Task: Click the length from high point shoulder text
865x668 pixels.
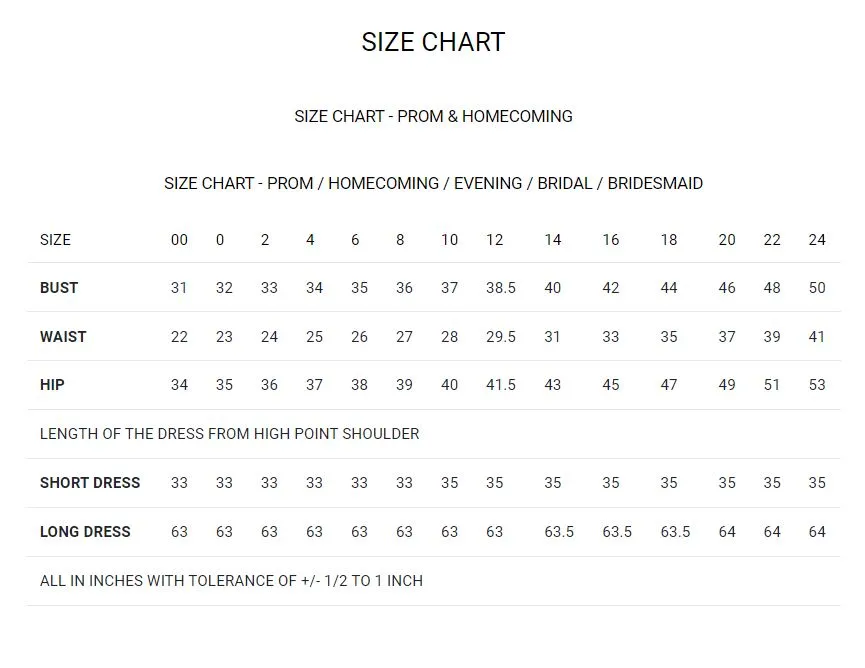Action: [229, 434]
